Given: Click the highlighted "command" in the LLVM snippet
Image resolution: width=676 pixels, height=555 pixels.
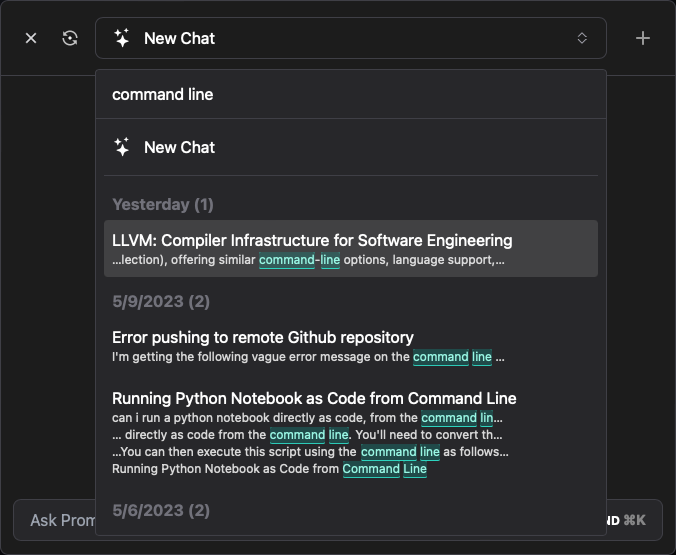Looking at the screenshot, I should click(287, 260).
